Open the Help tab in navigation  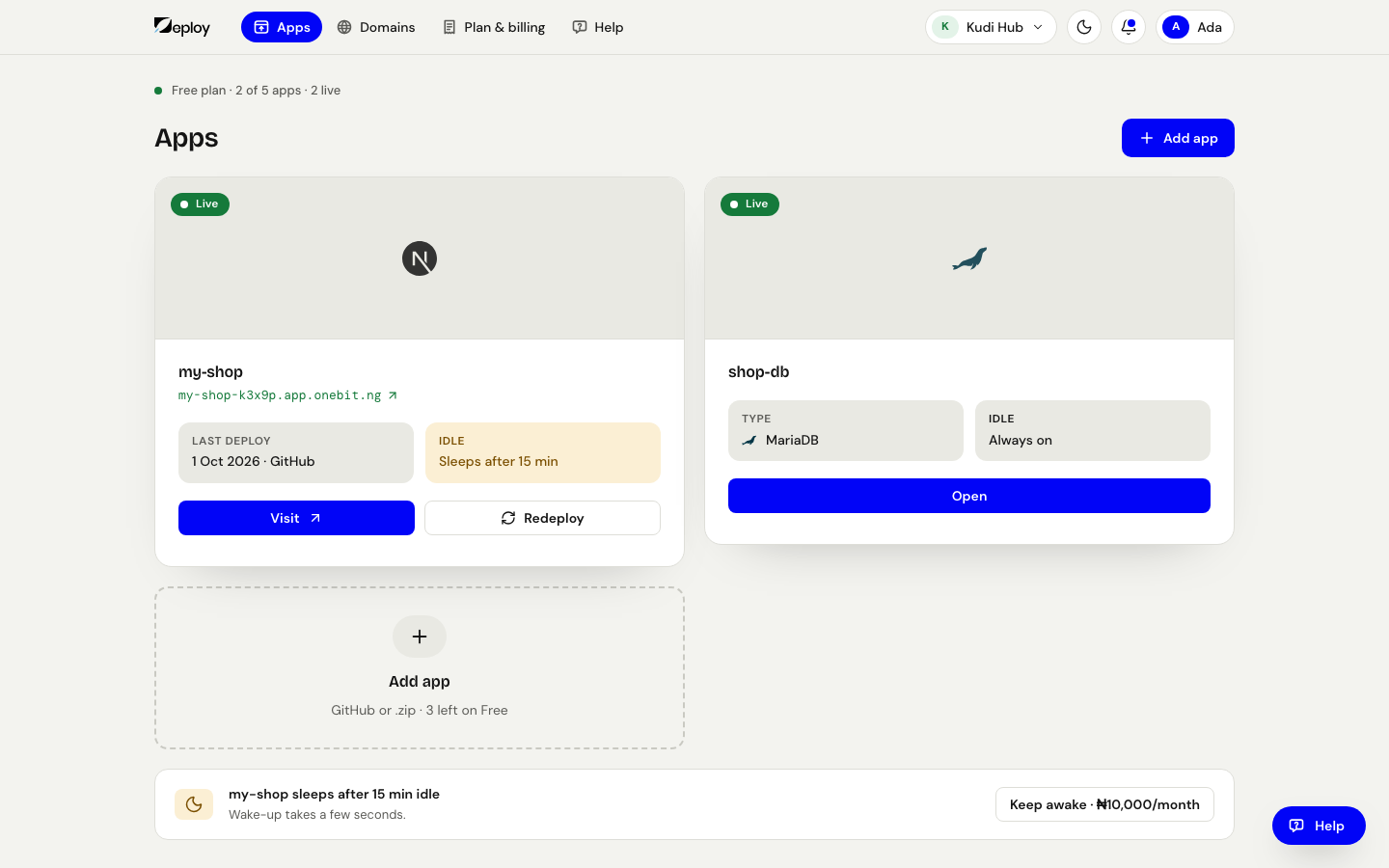point(598,27)
